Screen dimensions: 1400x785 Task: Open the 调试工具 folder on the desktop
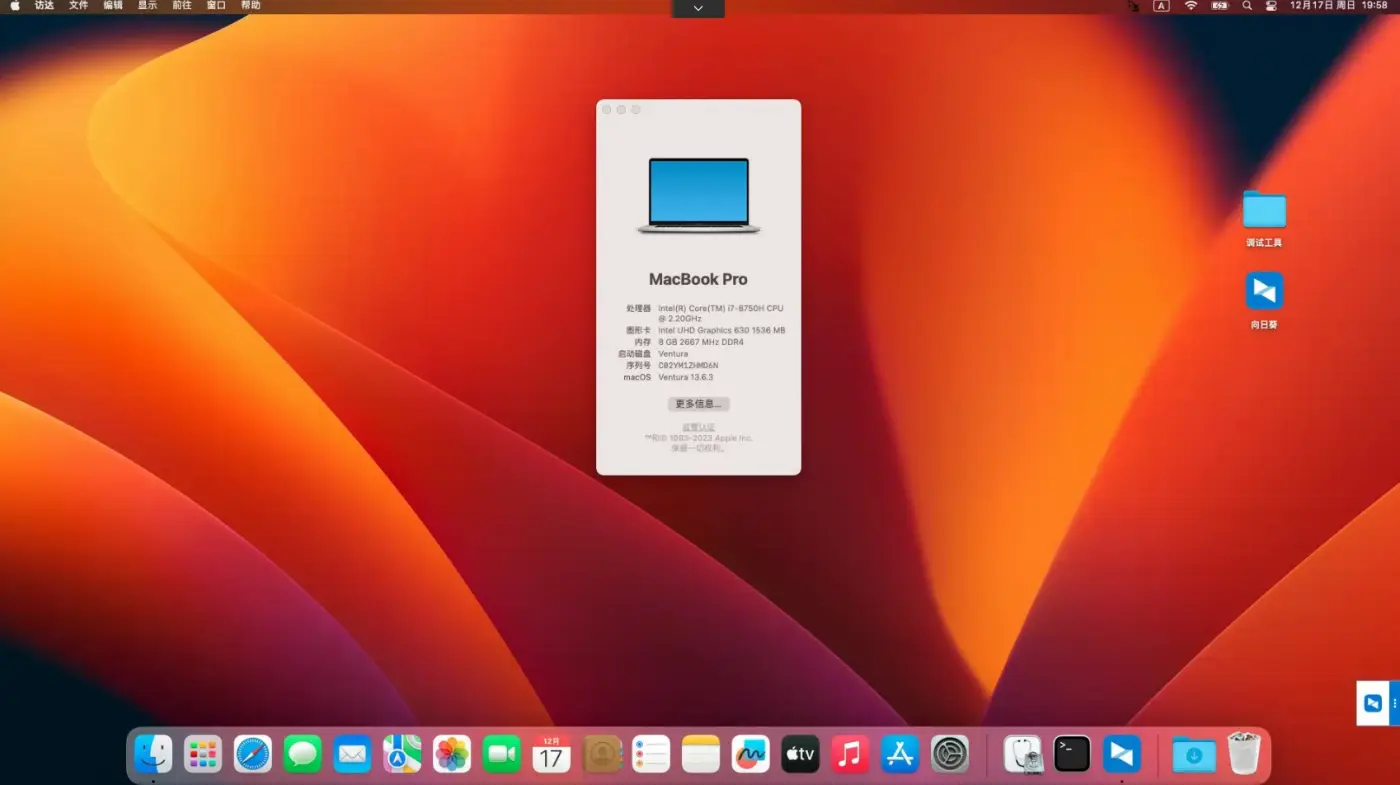click(1263, 212)
